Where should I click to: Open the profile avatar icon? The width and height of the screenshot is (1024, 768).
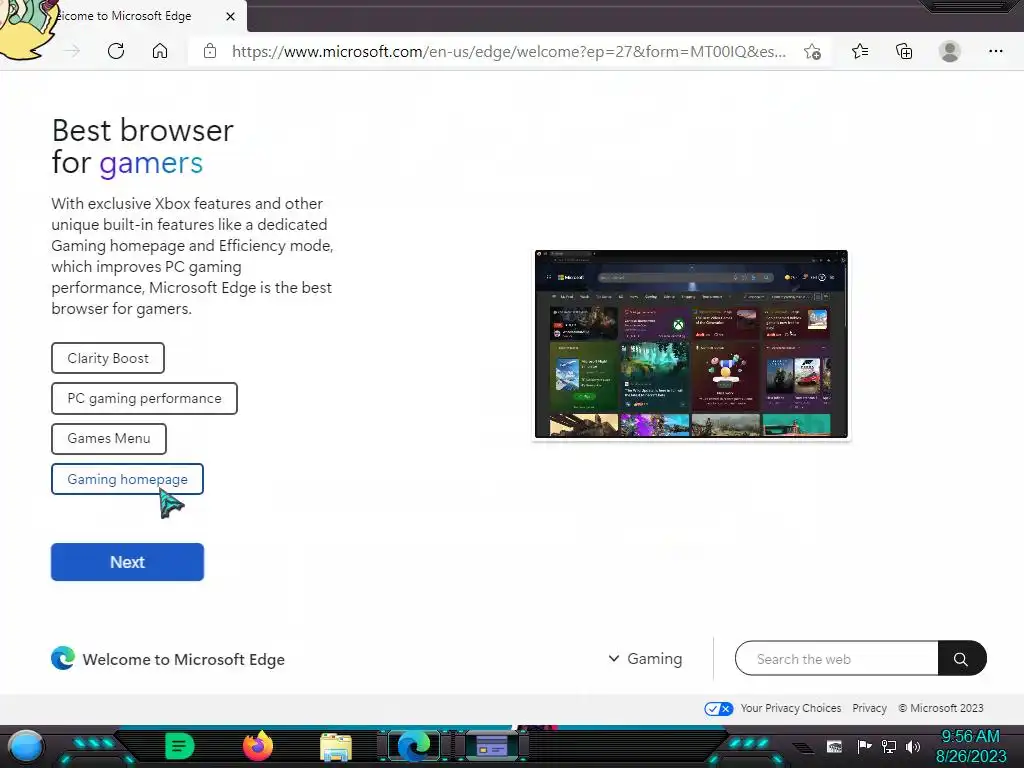click(950, 51)
